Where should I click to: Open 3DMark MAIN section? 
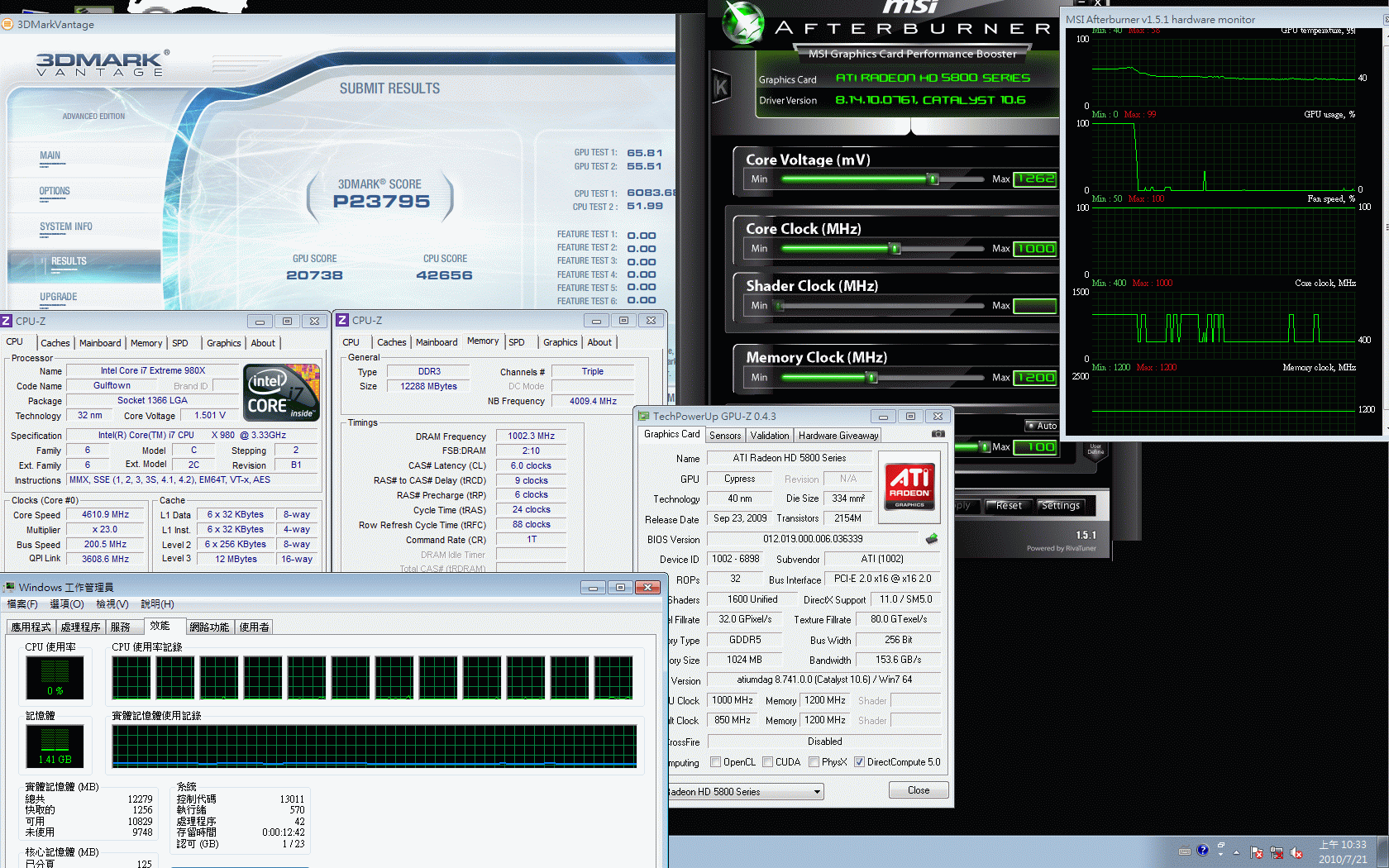pos(50,155)
